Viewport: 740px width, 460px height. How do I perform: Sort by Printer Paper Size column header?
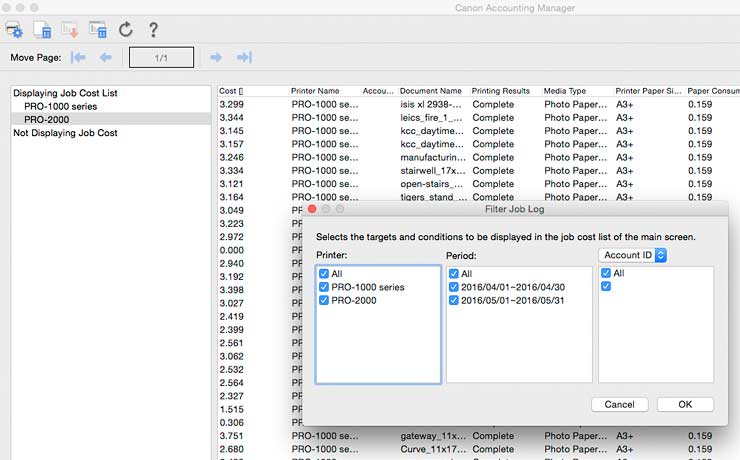648,91
